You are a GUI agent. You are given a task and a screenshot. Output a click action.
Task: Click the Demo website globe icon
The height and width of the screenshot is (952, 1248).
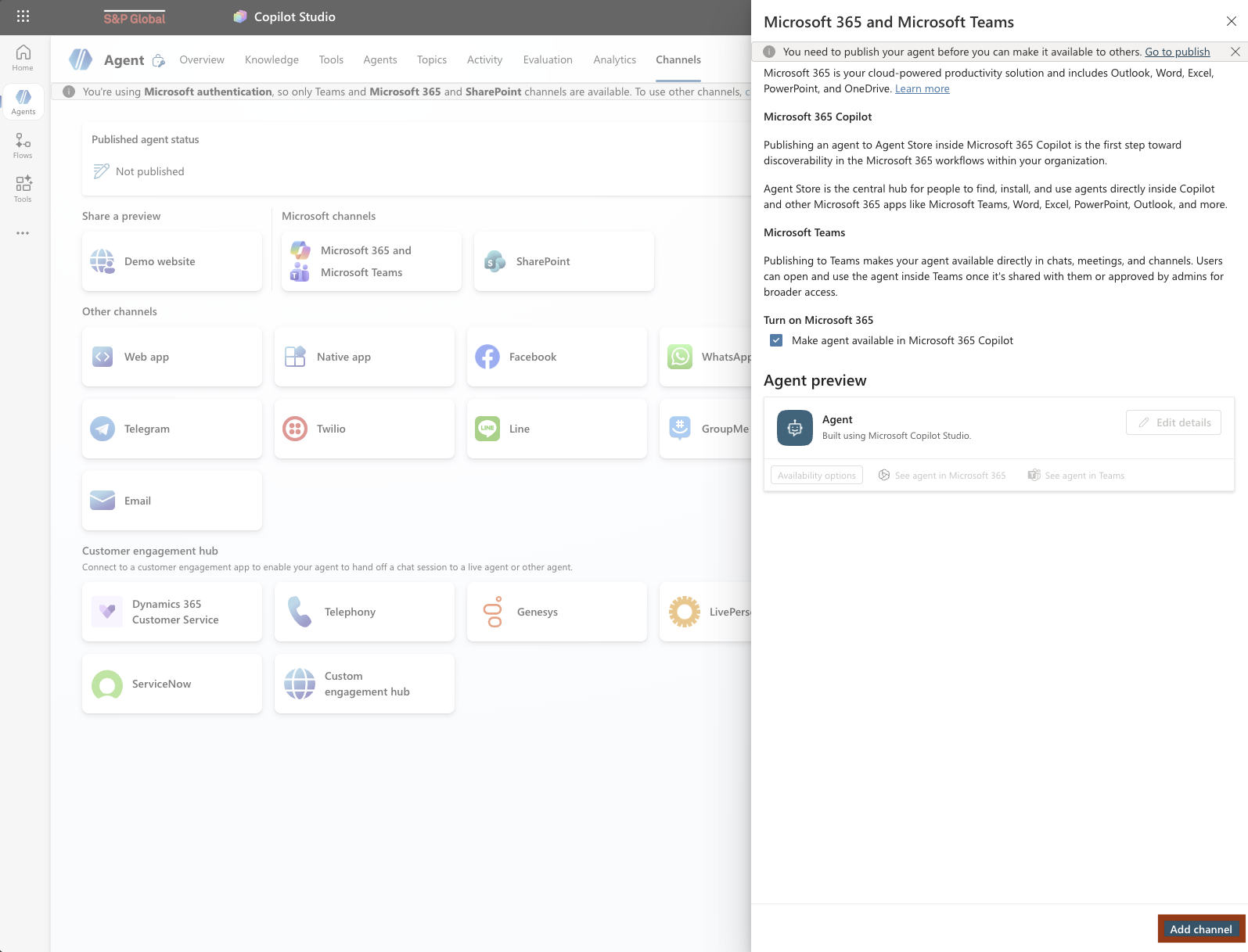coord(103,261)
